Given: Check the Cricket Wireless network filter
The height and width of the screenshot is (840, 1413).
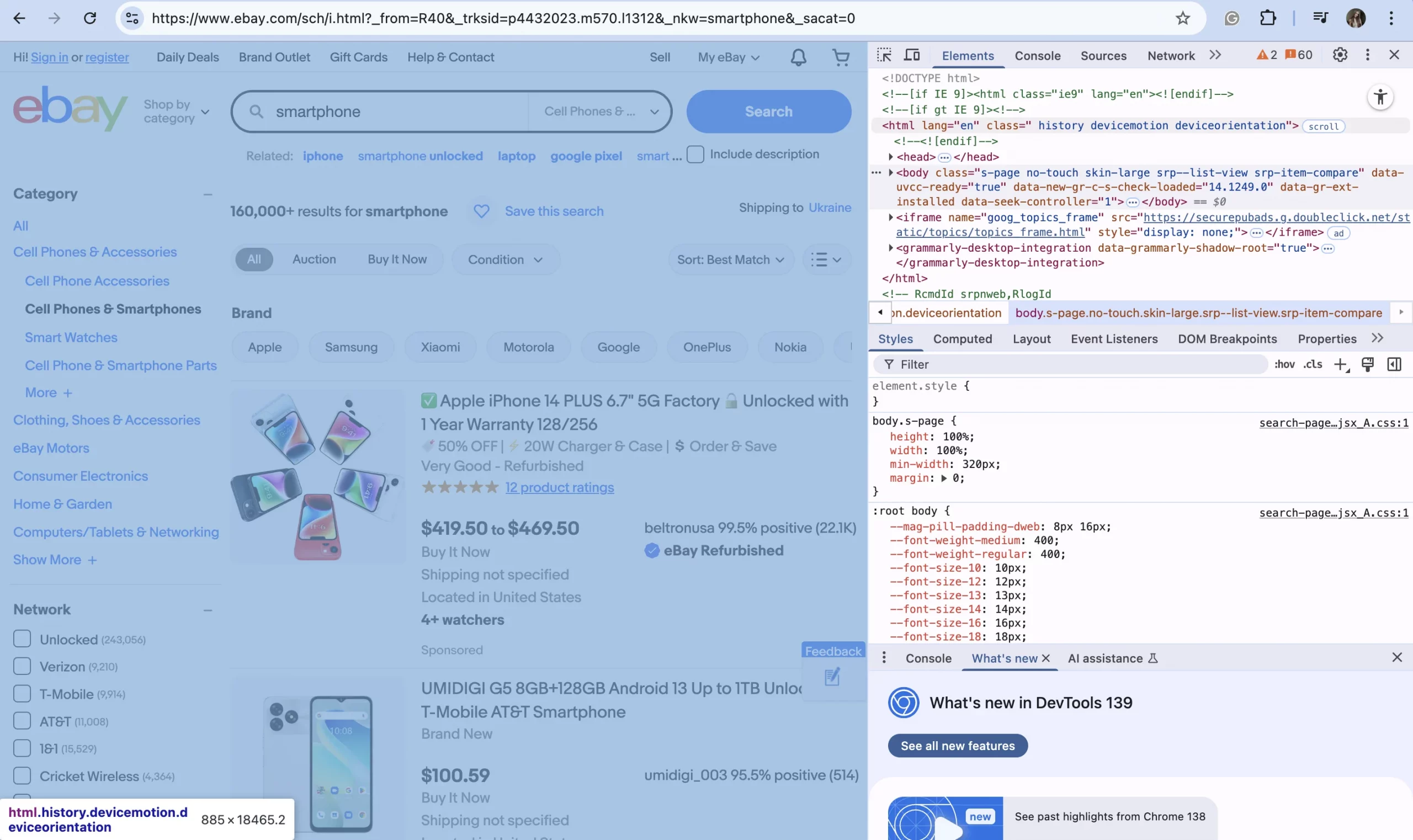Looking at the screenshot, I should point(22,775).
